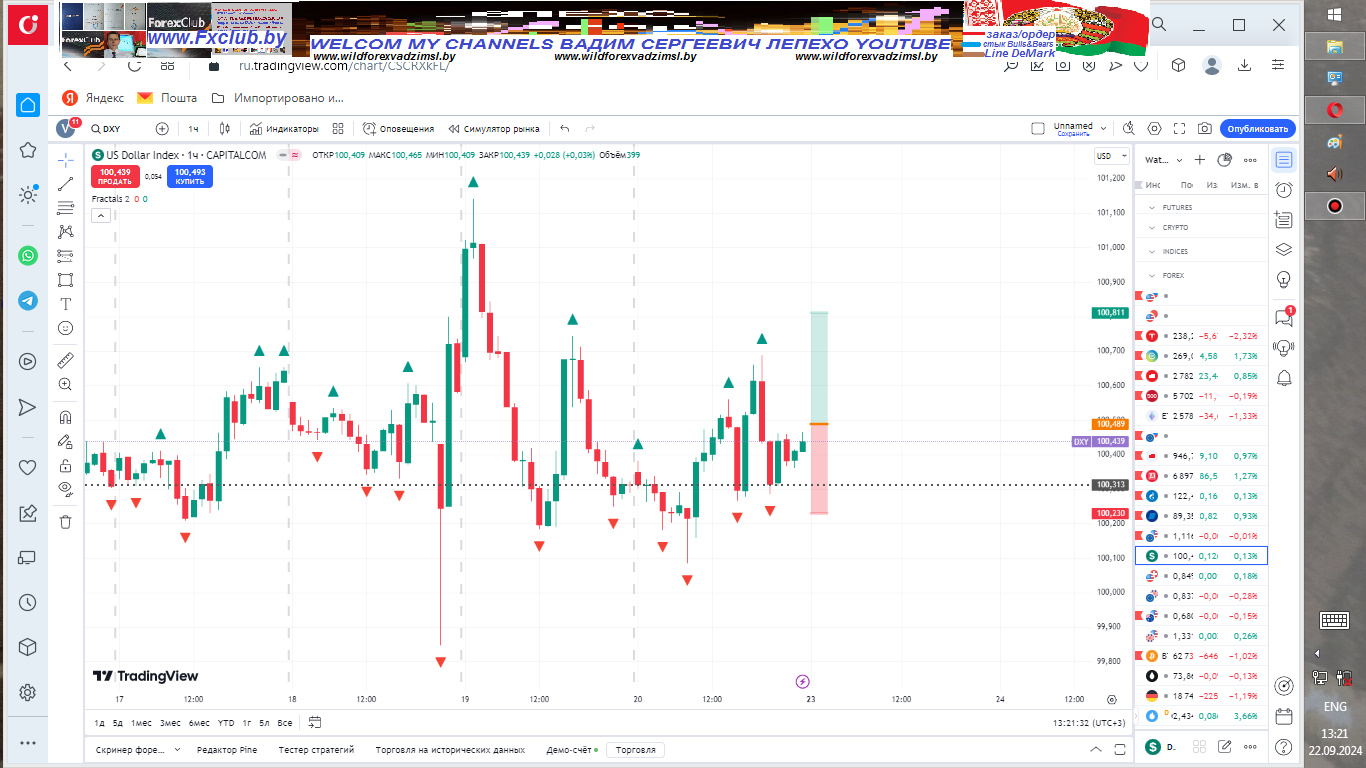
Task: Open the Редактор Pine tab
Action: click(x=227, y=749)
